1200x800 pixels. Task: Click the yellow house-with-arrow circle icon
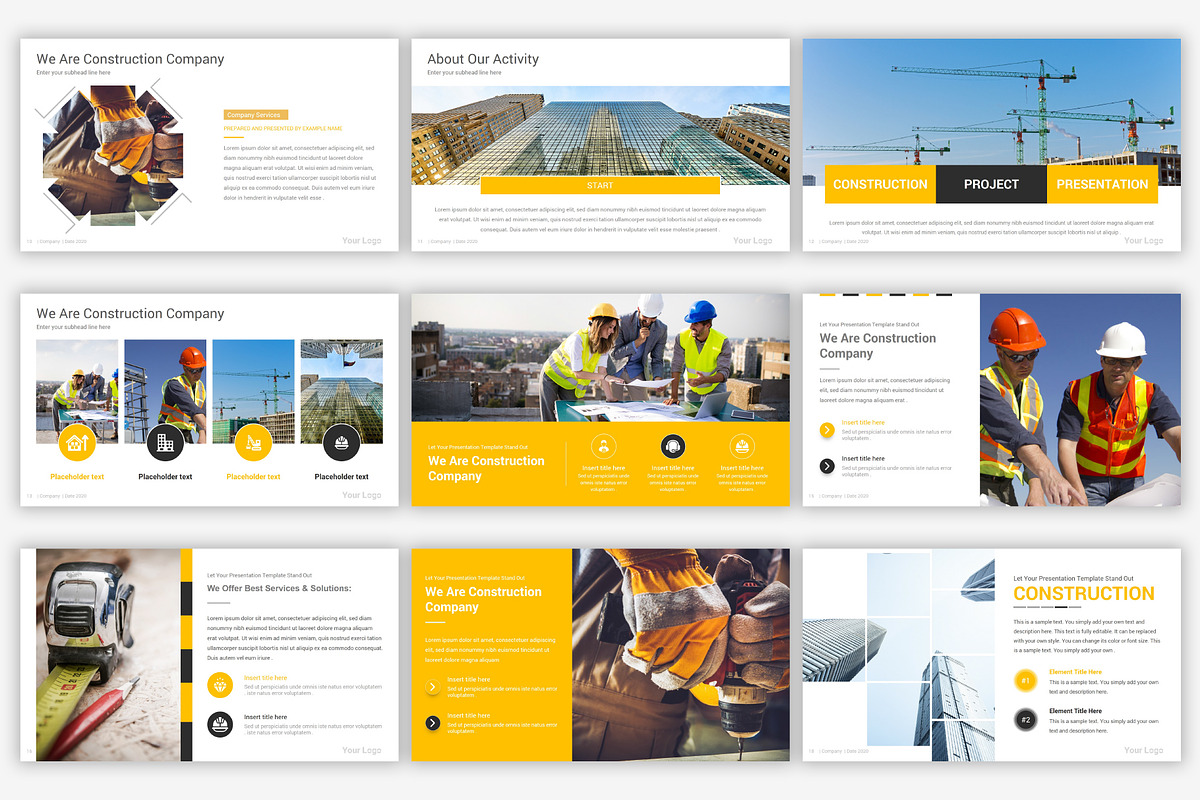pyautogui.click(x=77, y=441)
